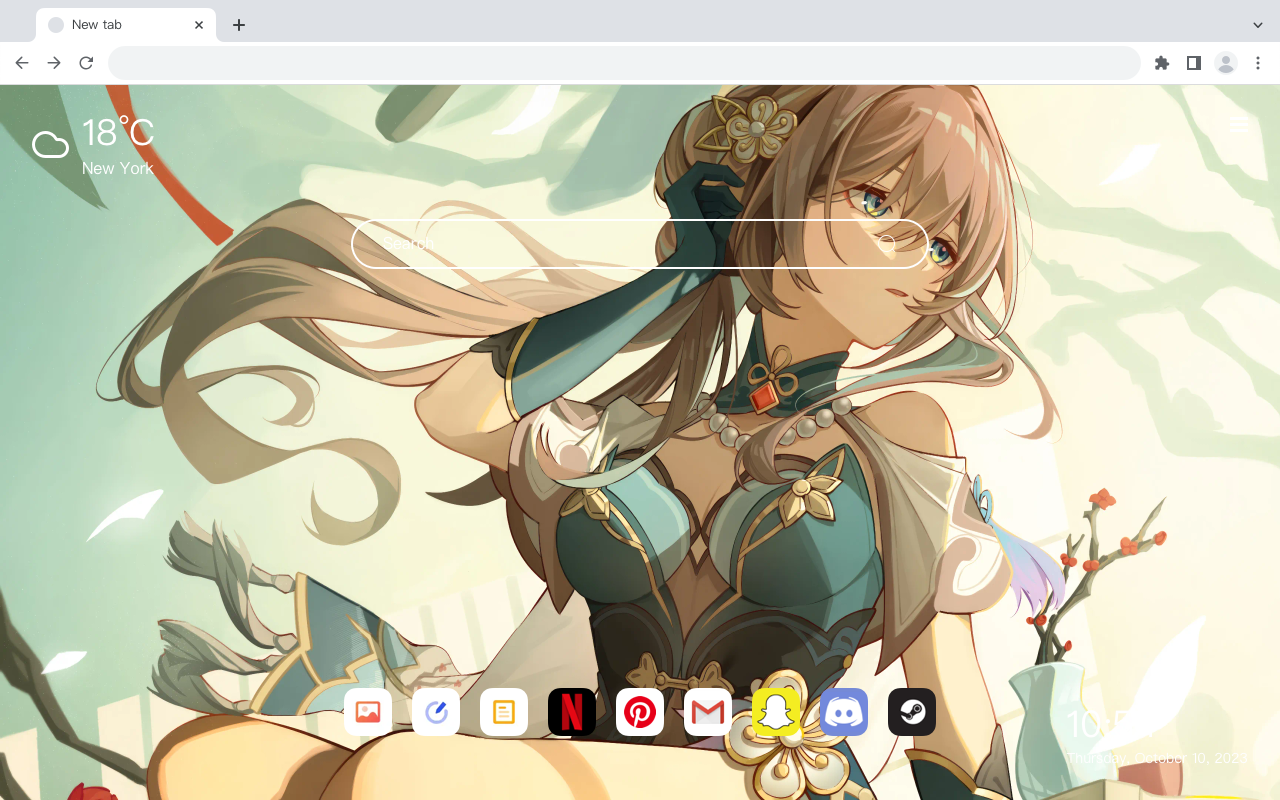
Task: Open a new browser tab
Action: coord(238,25)
